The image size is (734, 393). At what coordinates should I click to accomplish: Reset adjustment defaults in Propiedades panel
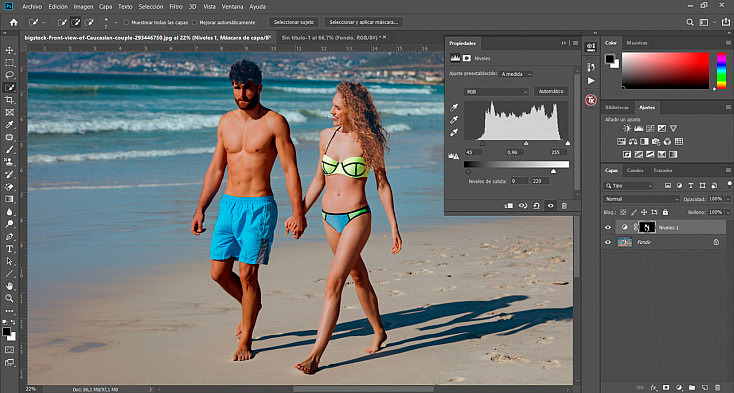536,205
